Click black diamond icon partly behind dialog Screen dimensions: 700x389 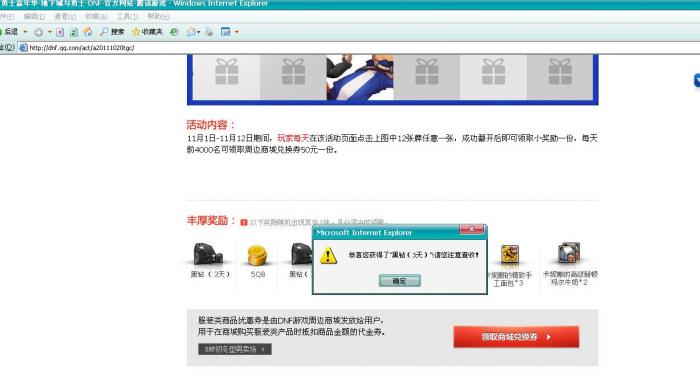[301, 254]
